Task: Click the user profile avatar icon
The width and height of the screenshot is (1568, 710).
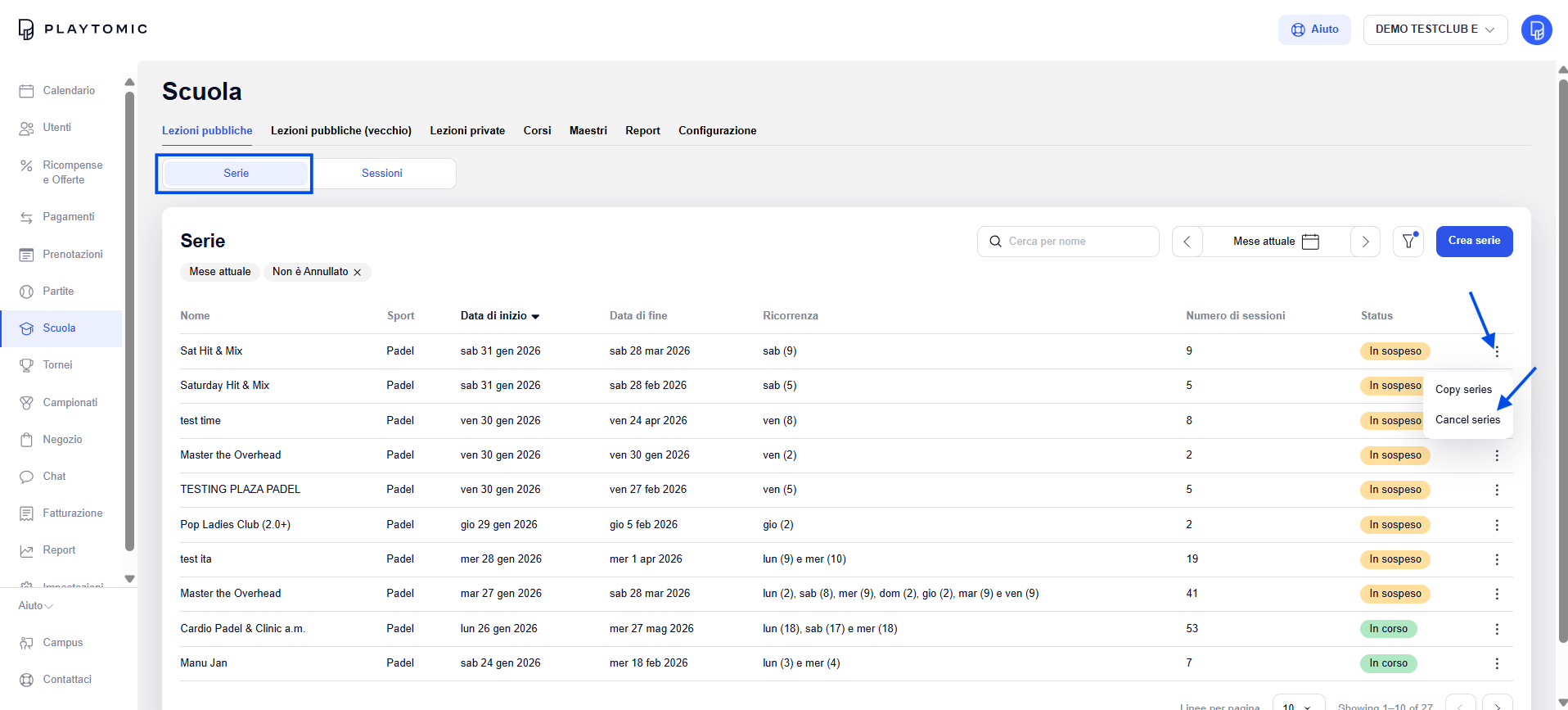Action: 1536,29
